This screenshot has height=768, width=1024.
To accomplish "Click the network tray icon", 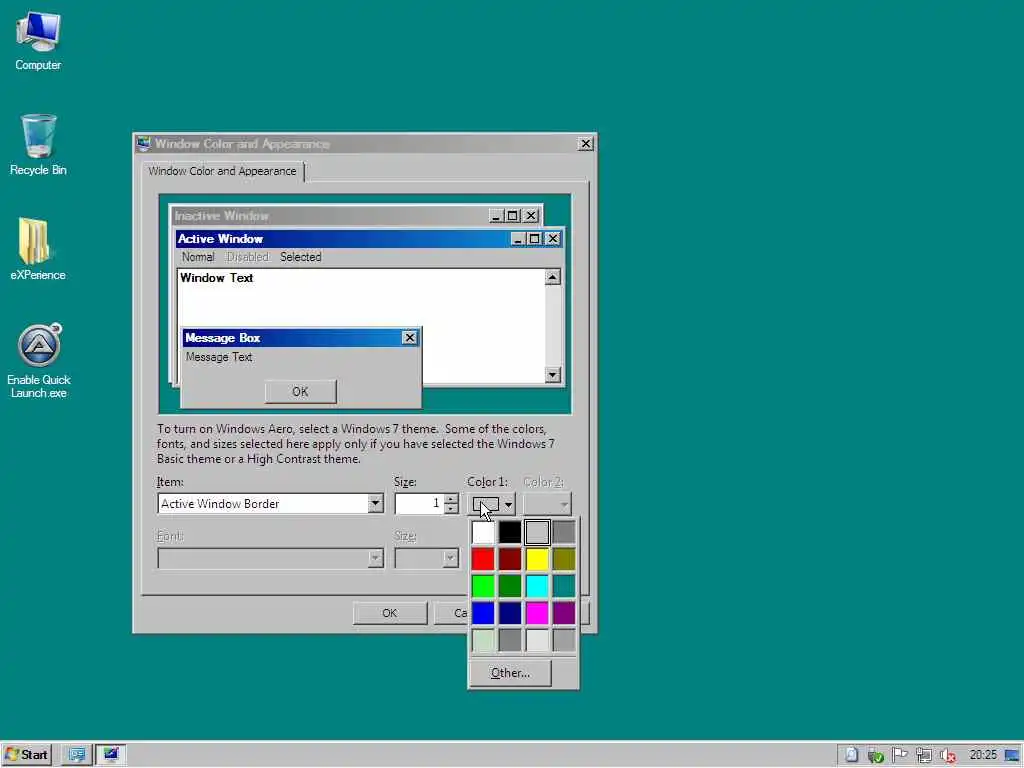I will [x=923, y=755].
